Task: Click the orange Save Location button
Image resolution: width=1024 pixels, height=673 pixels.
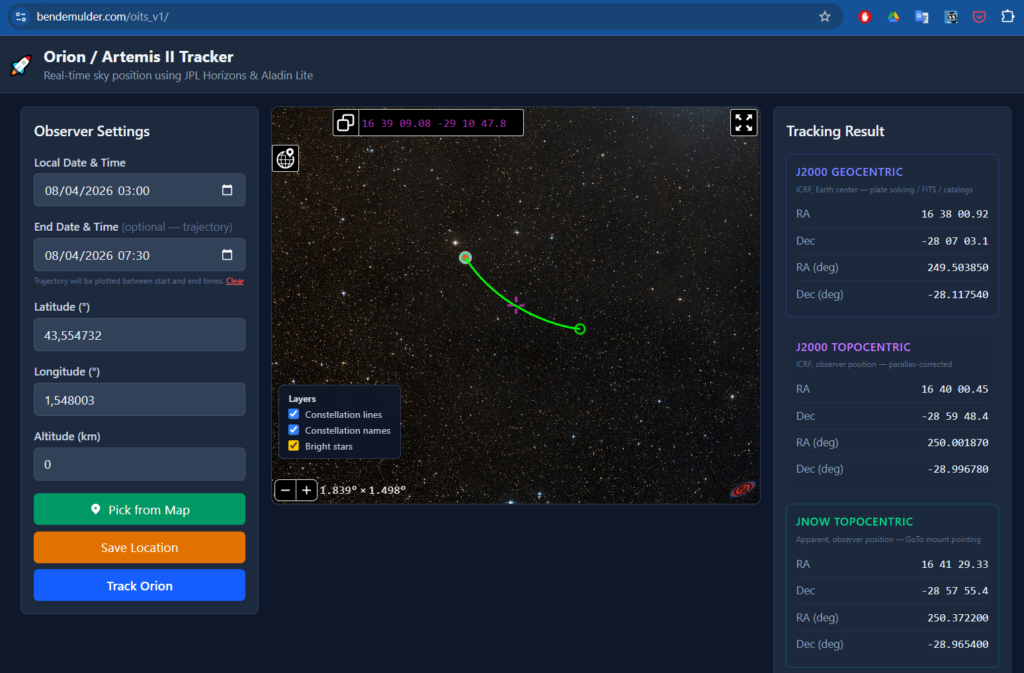Action: pyautogui.click(x=139, y=548)
